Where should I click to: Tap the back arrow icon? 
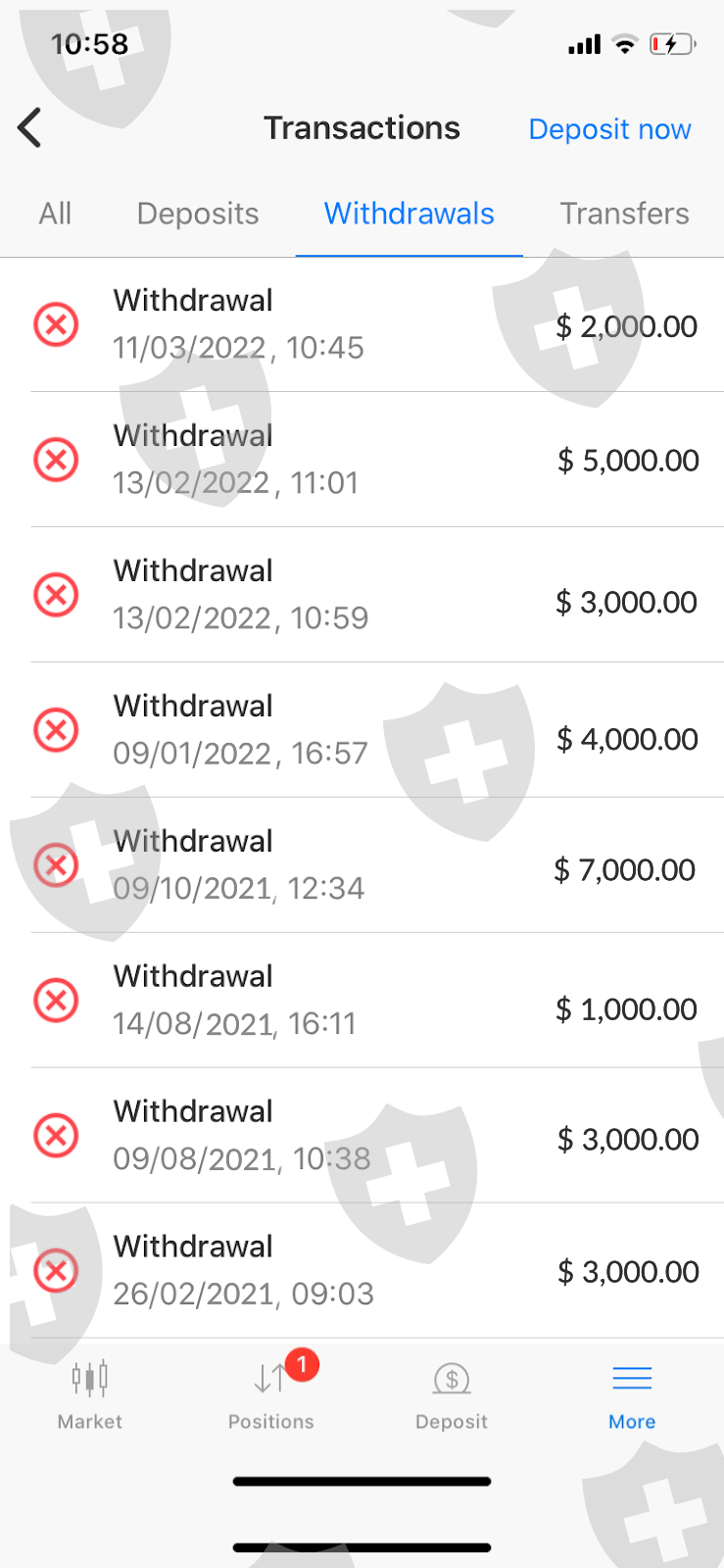point(30,127)
